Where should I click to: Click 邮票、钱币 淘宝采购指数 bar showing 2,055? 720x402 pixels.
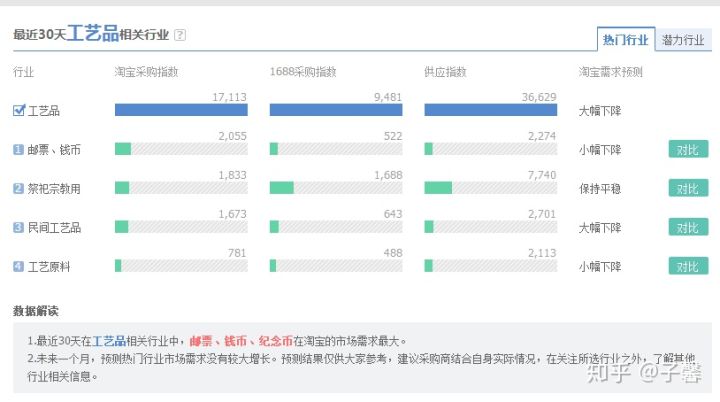181,149
